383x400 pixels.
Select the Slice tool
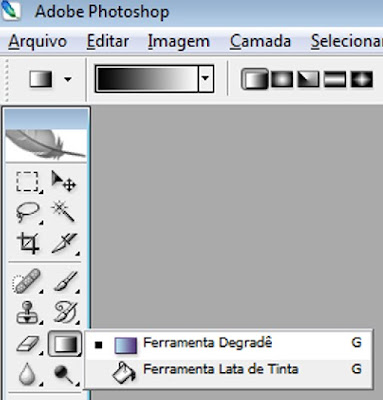[65, 243]
